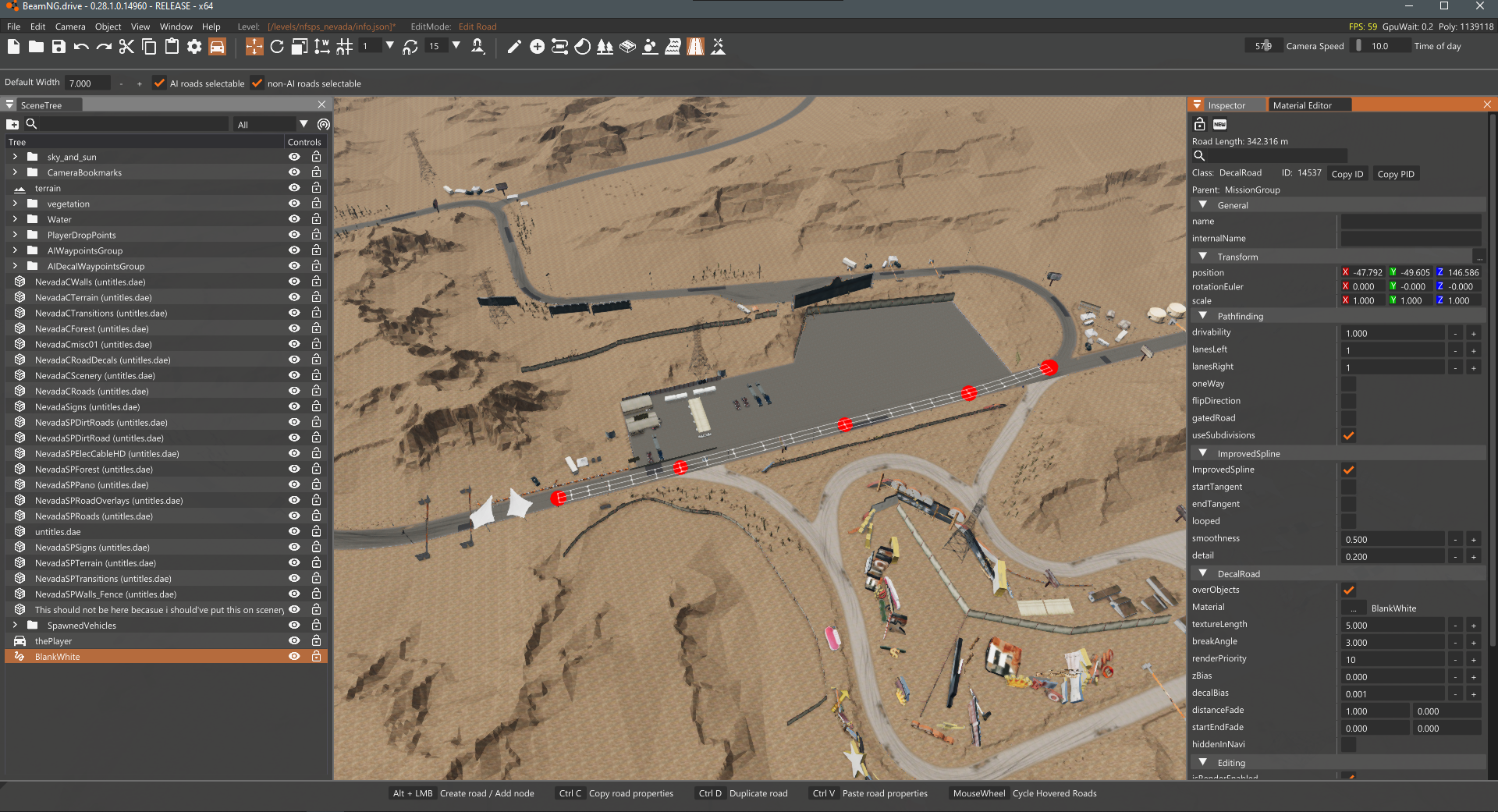This screenshot has width=1498, height=812.
Task: Open editor preferences gear icon
Action: point(194,47)
